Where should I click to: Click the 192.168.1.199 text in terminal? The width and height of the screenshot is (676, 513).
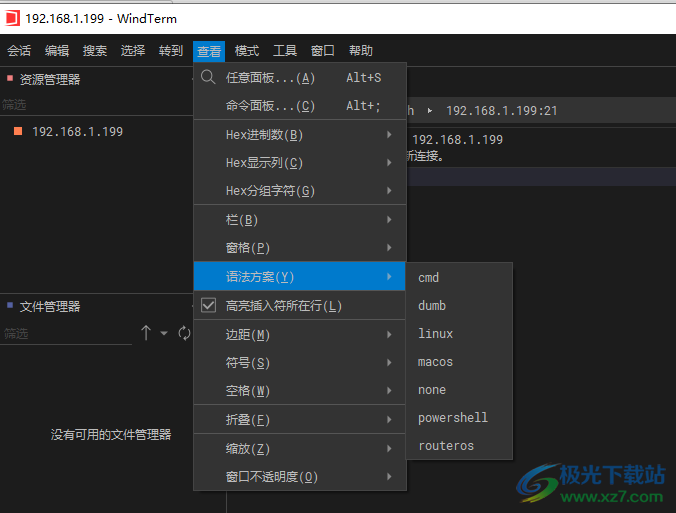tap(457, 140)
